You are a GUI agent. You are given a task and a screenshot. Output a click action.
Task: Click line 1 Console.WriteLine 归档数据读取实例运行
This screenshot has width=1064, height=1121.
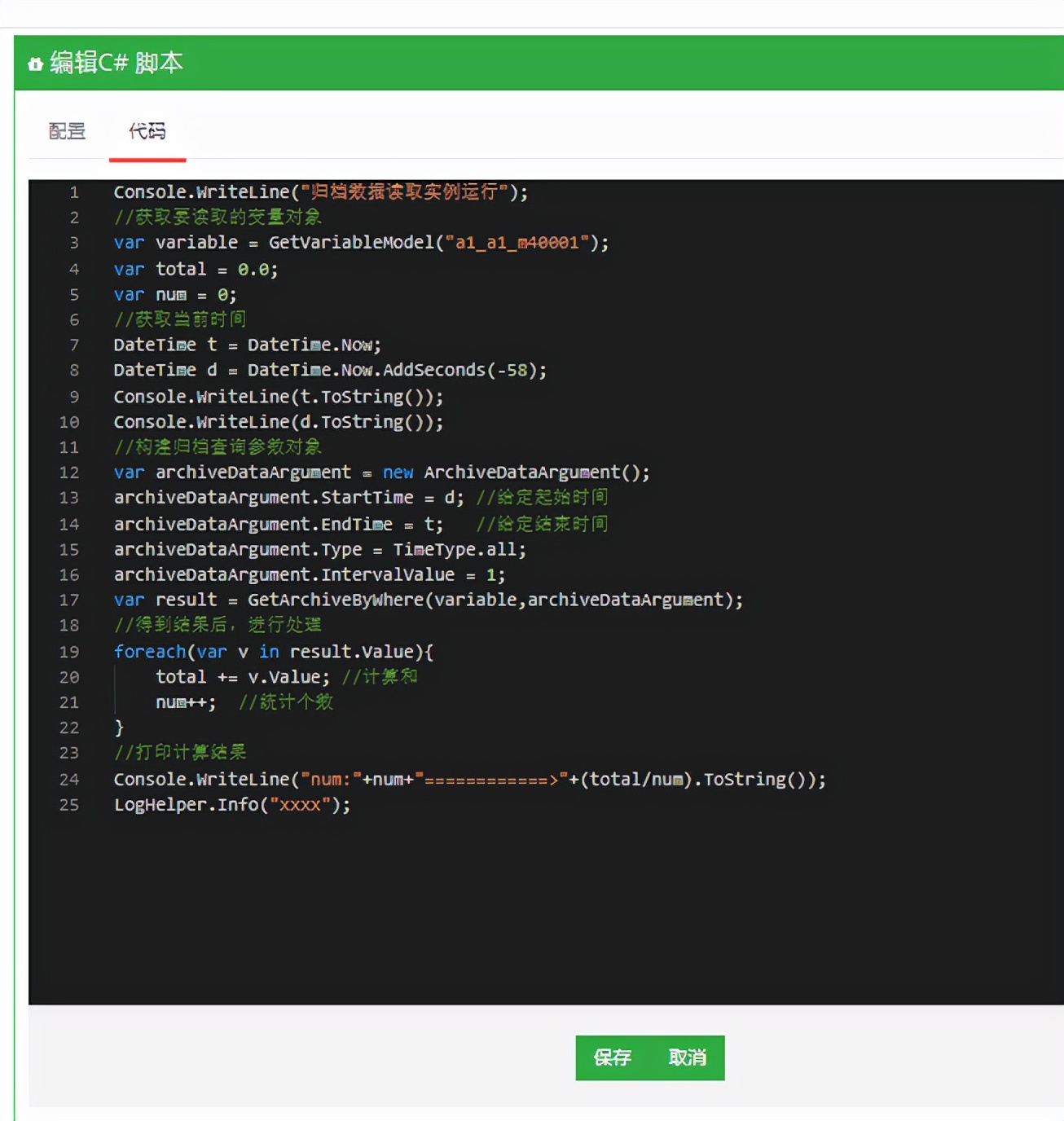[x=321, y=192]
